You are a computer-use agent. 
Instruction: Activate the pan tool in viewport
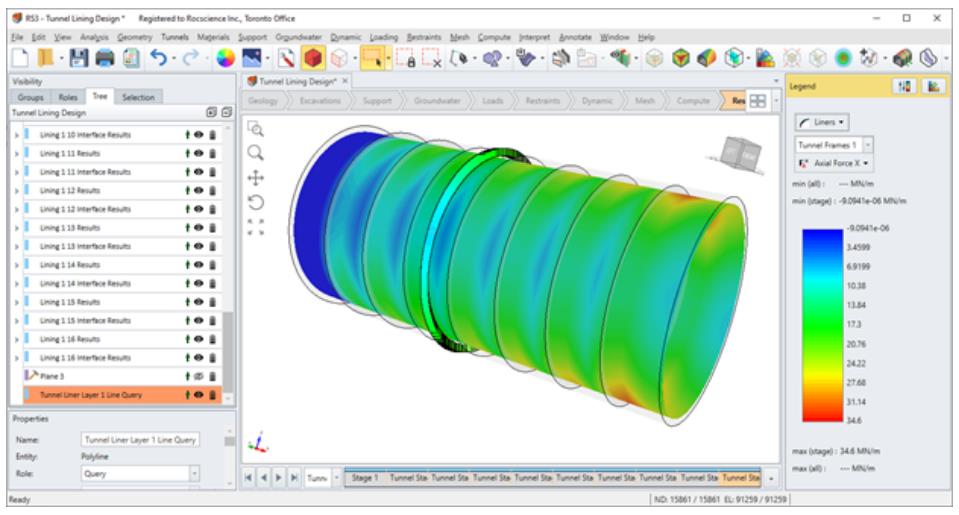coord(255,177)
